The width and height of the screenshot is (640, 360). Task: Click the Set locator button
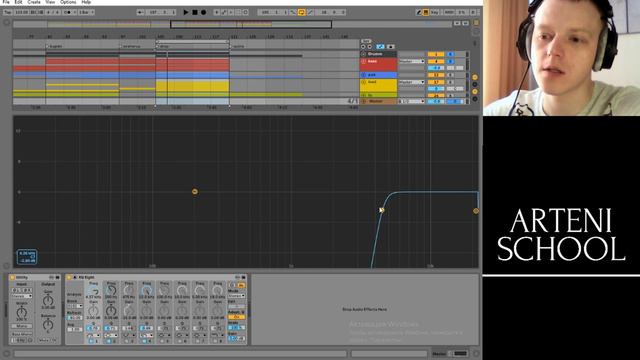click(366, 41)
